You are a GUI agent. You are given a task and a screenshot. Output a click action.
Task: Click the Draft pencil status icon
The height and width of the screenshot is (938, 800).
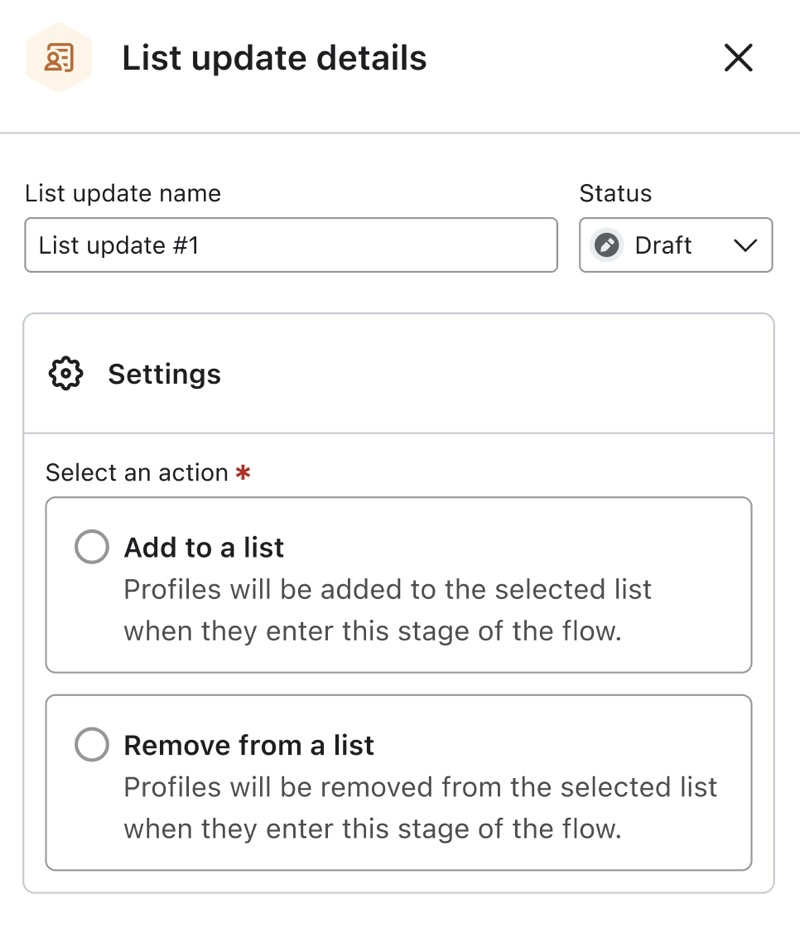(606, 245)
